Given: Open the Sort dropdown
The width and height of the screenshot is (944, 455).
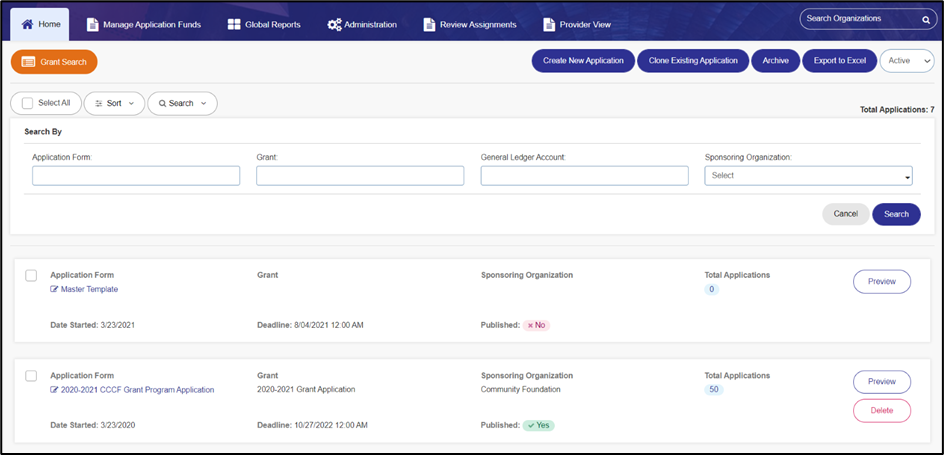Looking at the screenshot, I should coord(114,104).
